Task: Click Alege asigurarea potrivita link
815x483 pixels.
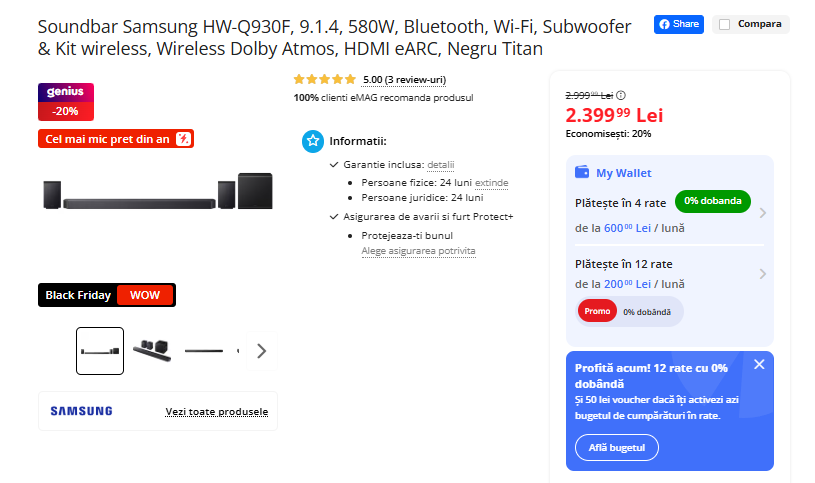Action: (418, 251)
